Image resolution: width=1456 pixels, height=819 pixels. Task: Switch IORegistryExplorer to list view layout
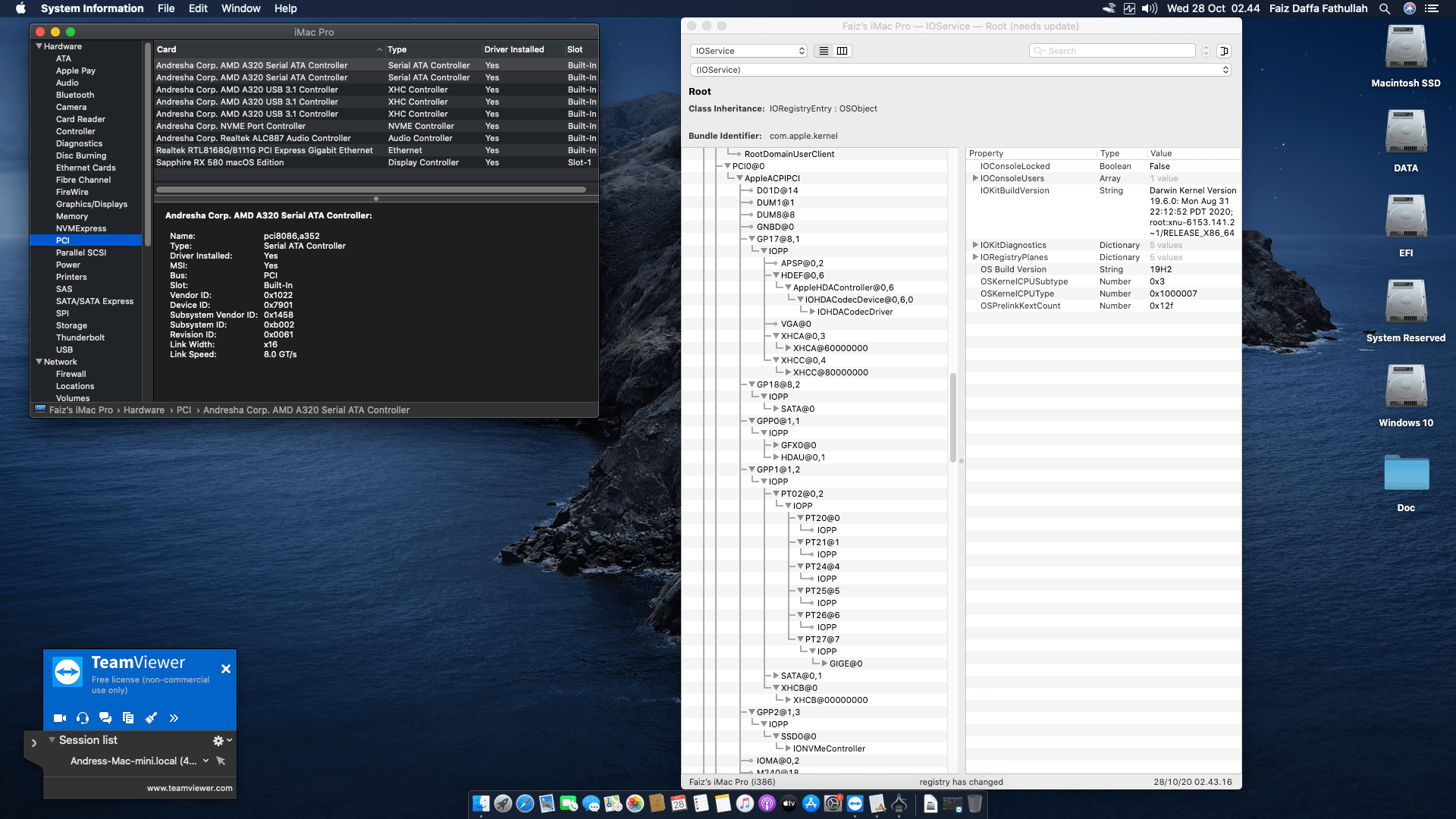(823, 51)
